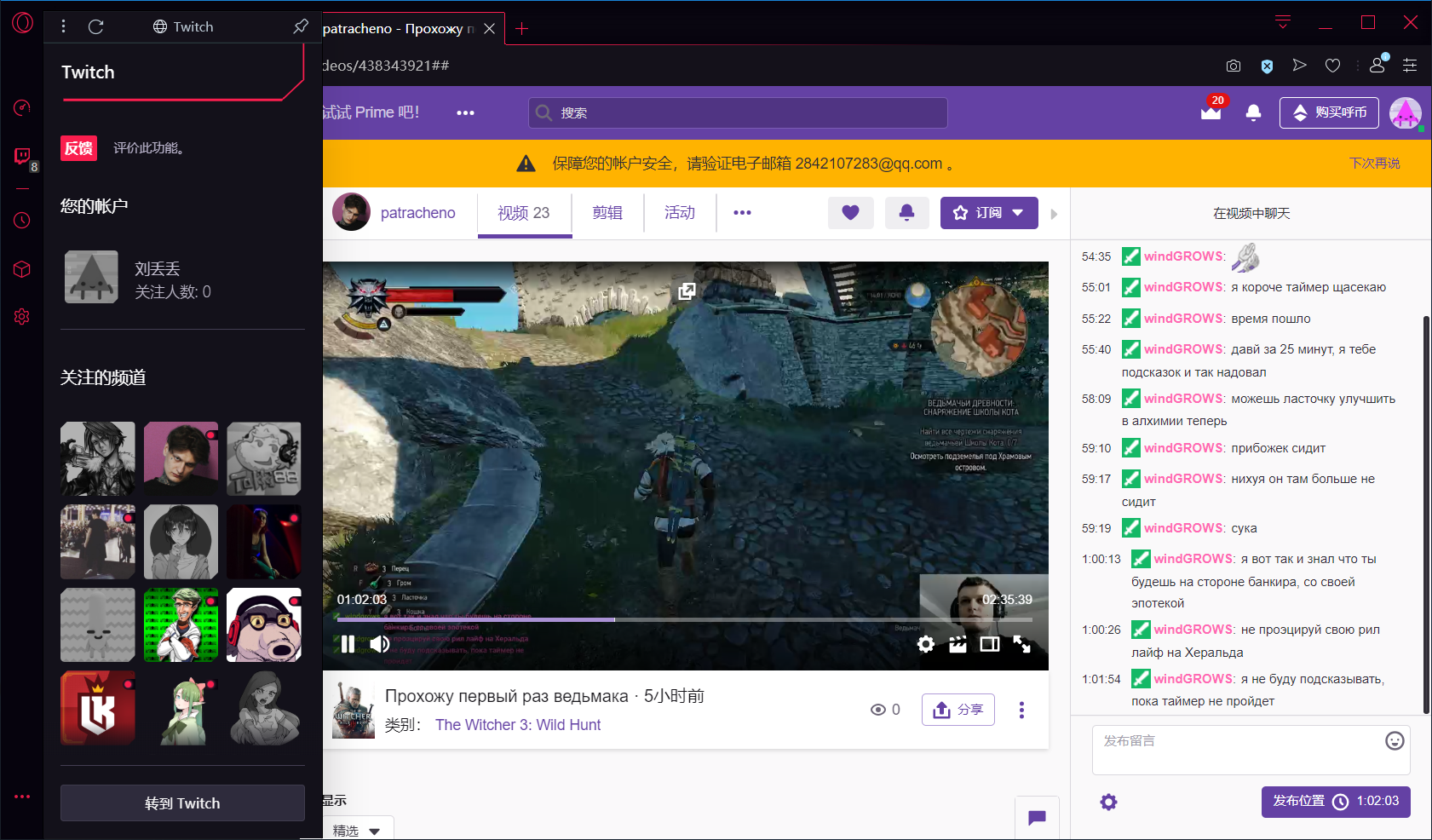Screen dimensions: 1432x840
Task: Click the video seek progress bar
Action: tap(685, 619)
